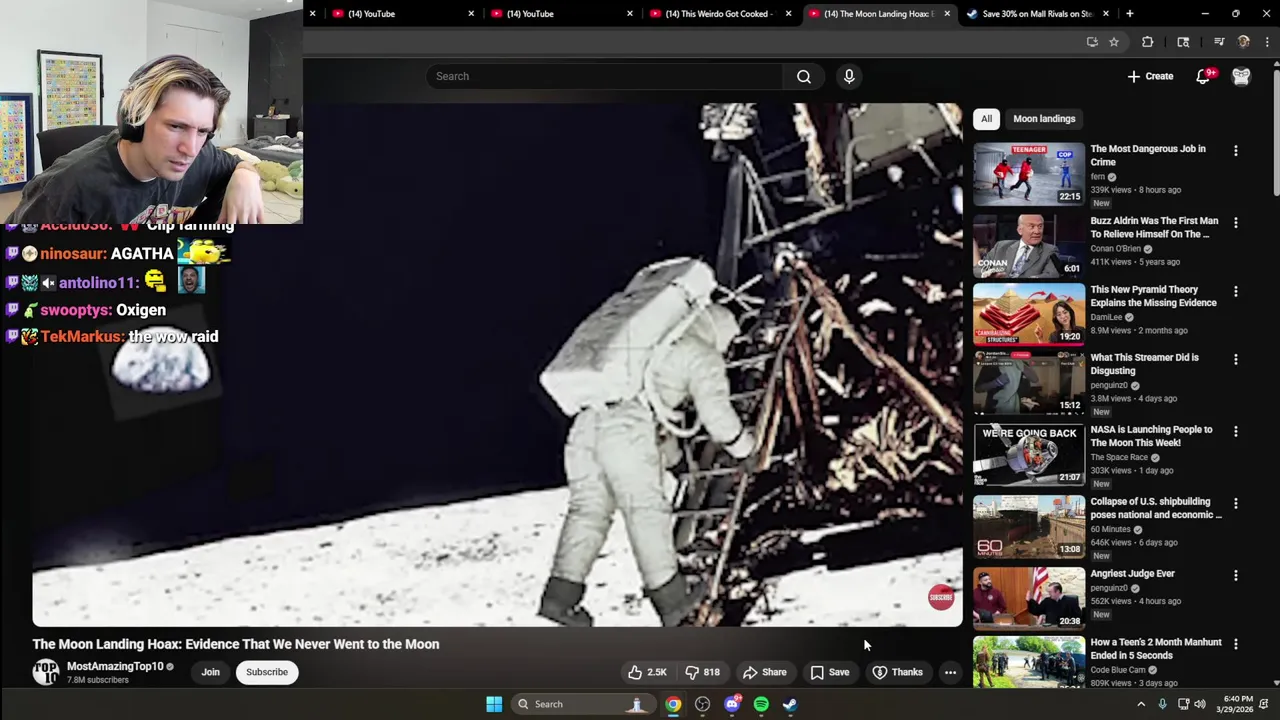Open Spotify from the taskbar
This screenshot has height=720, width=1280.
click(761, 704)
